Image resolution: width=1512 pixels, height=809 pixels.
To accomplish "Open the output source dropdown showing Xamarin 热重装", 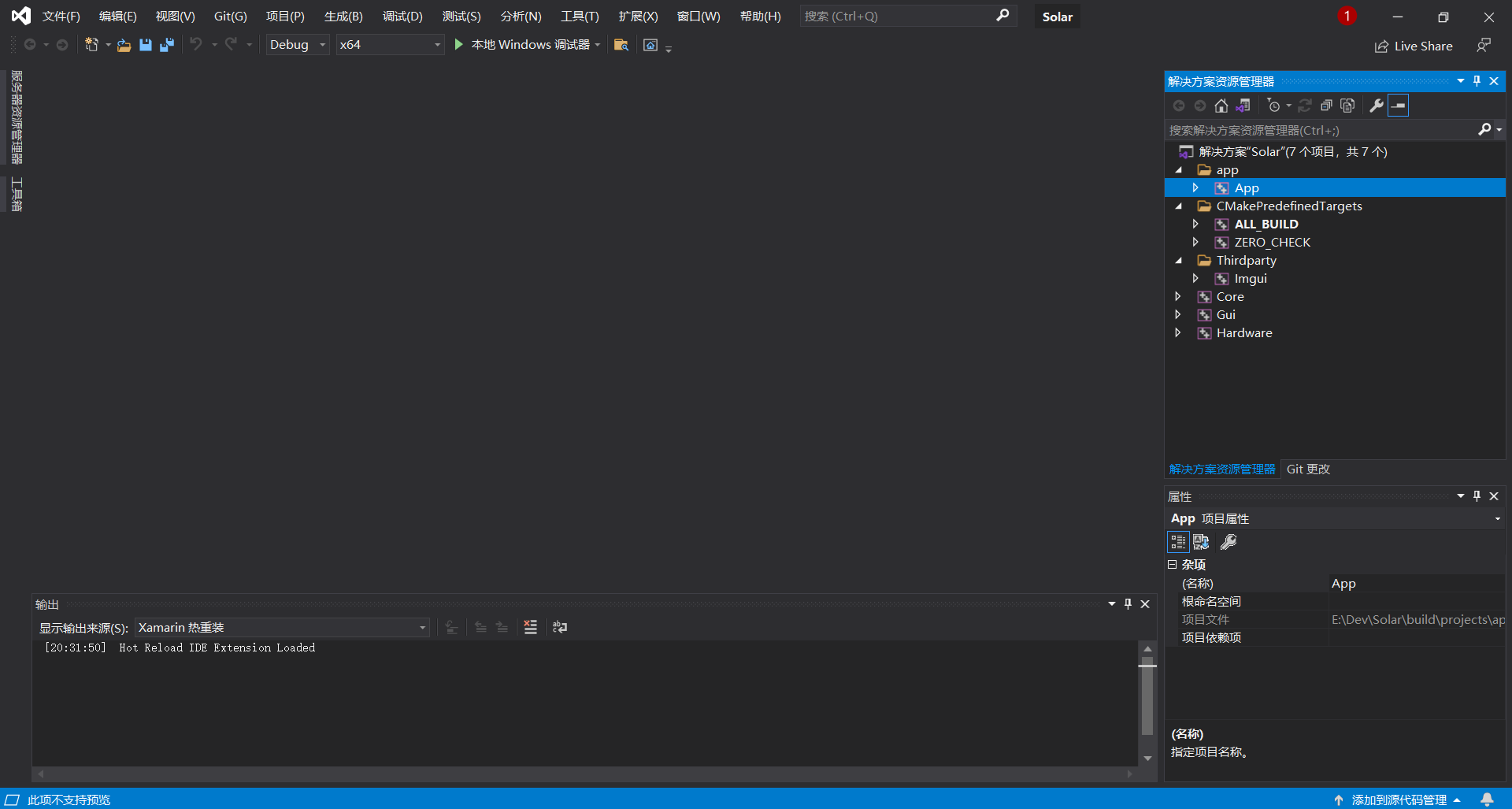I will (282, 628).
